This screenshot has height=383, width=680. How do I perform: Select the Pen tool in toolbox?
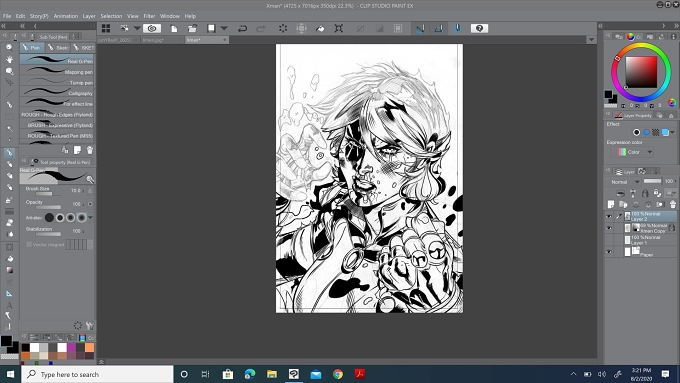point(9,153)
